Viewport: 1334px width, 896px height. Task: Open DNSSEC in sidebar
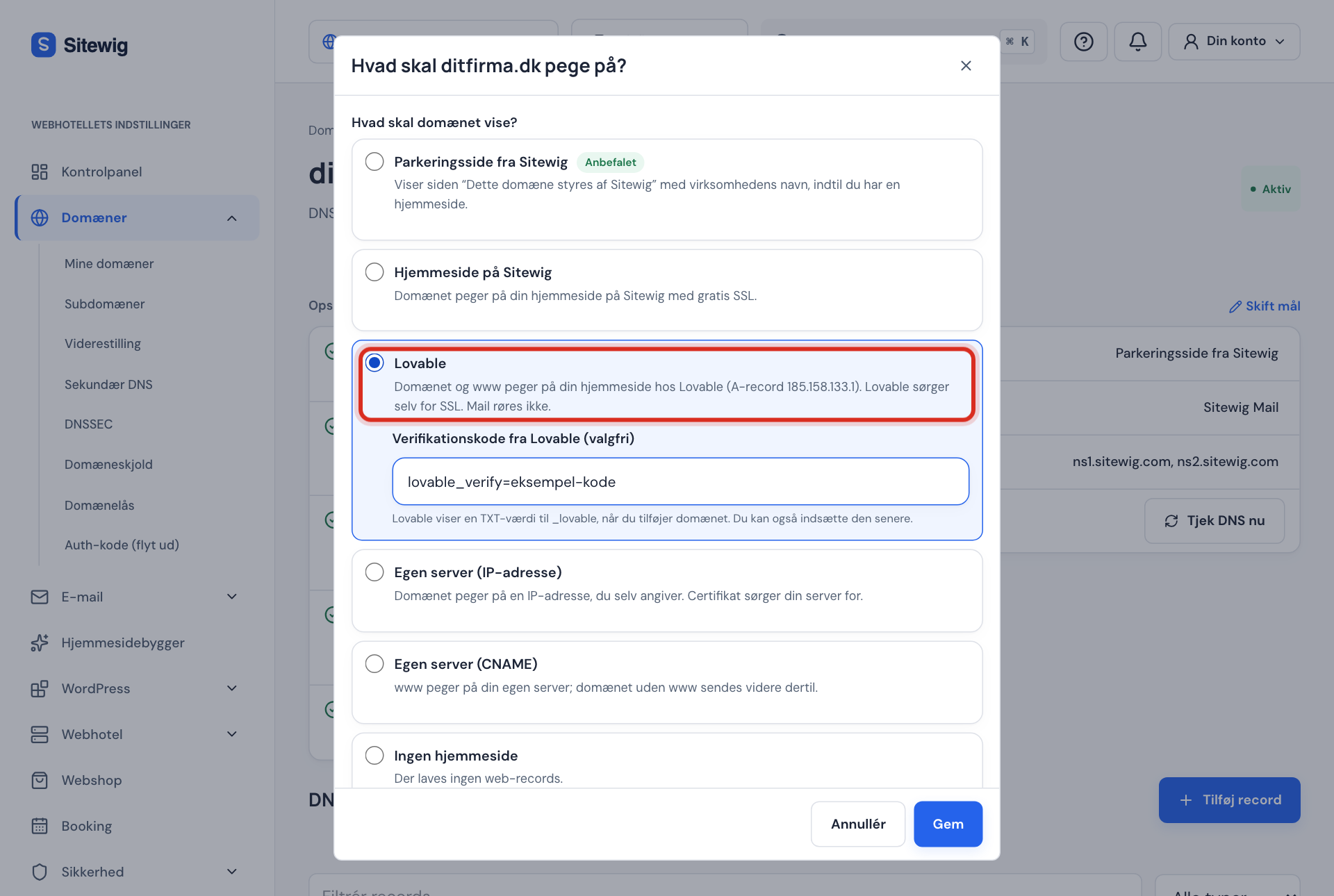click(x=88, y=424)
